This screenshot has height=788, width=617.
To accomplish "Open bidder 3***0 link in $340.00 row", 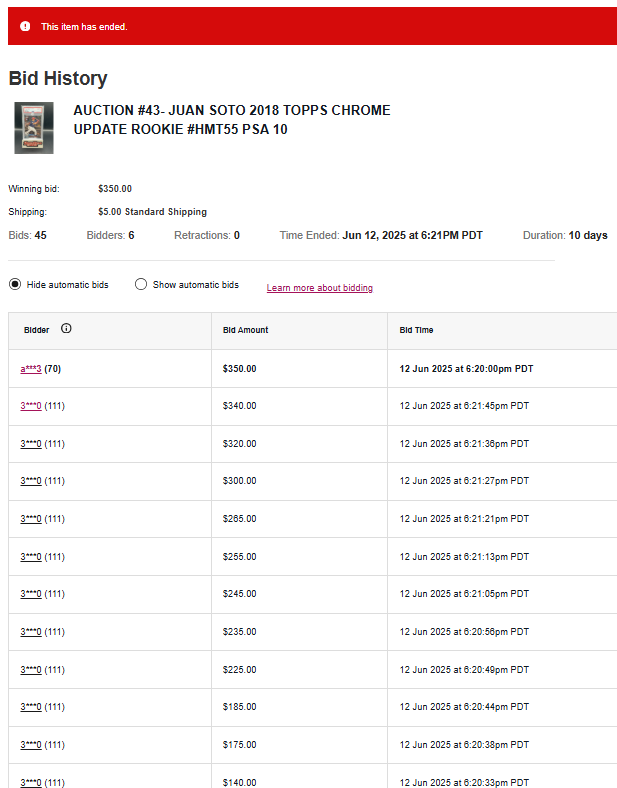I will point(31,406).
